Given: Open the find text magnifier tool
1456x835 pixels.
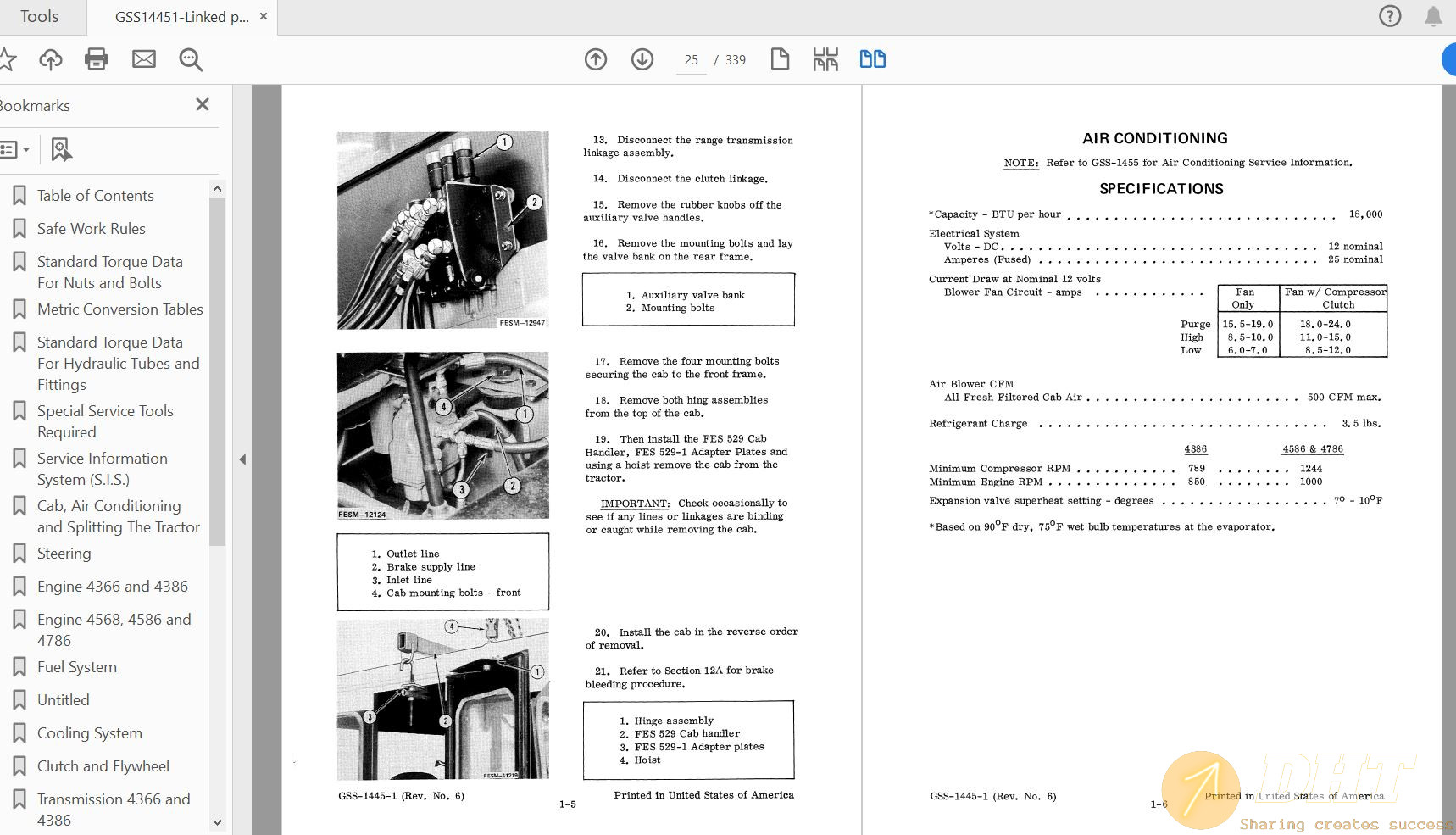Looking at the screenshot, I should (191, 59).
